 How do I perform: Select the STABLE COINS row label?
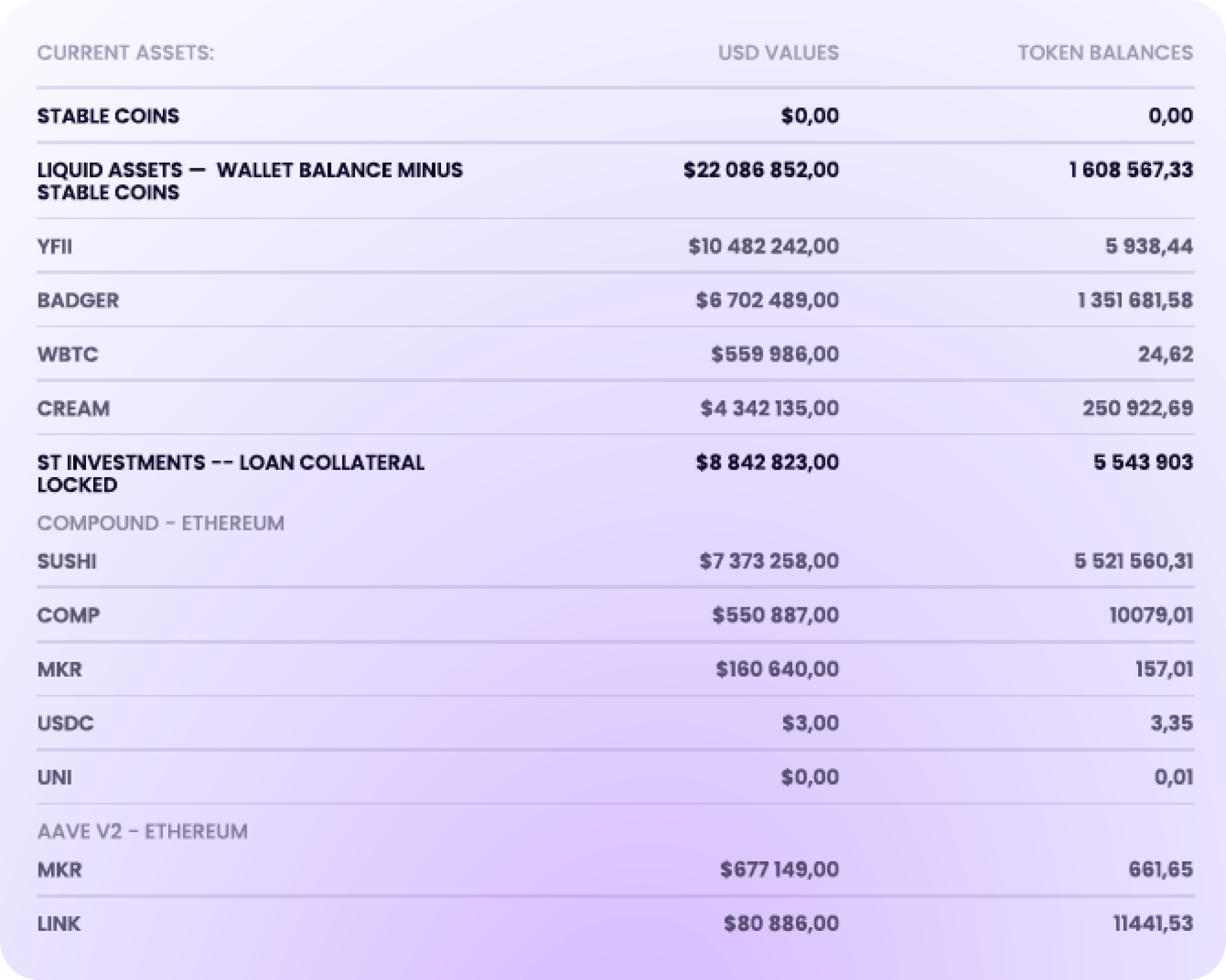[108, 116]
